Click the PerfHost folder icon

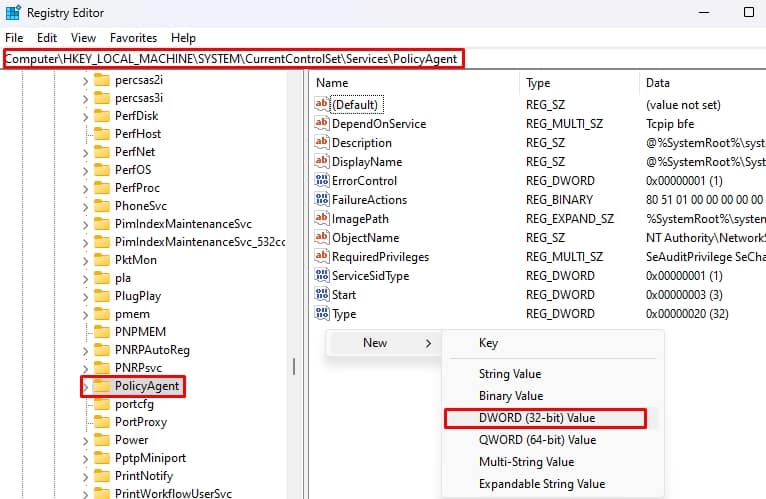pyautogui.click(x=102, y=134)
